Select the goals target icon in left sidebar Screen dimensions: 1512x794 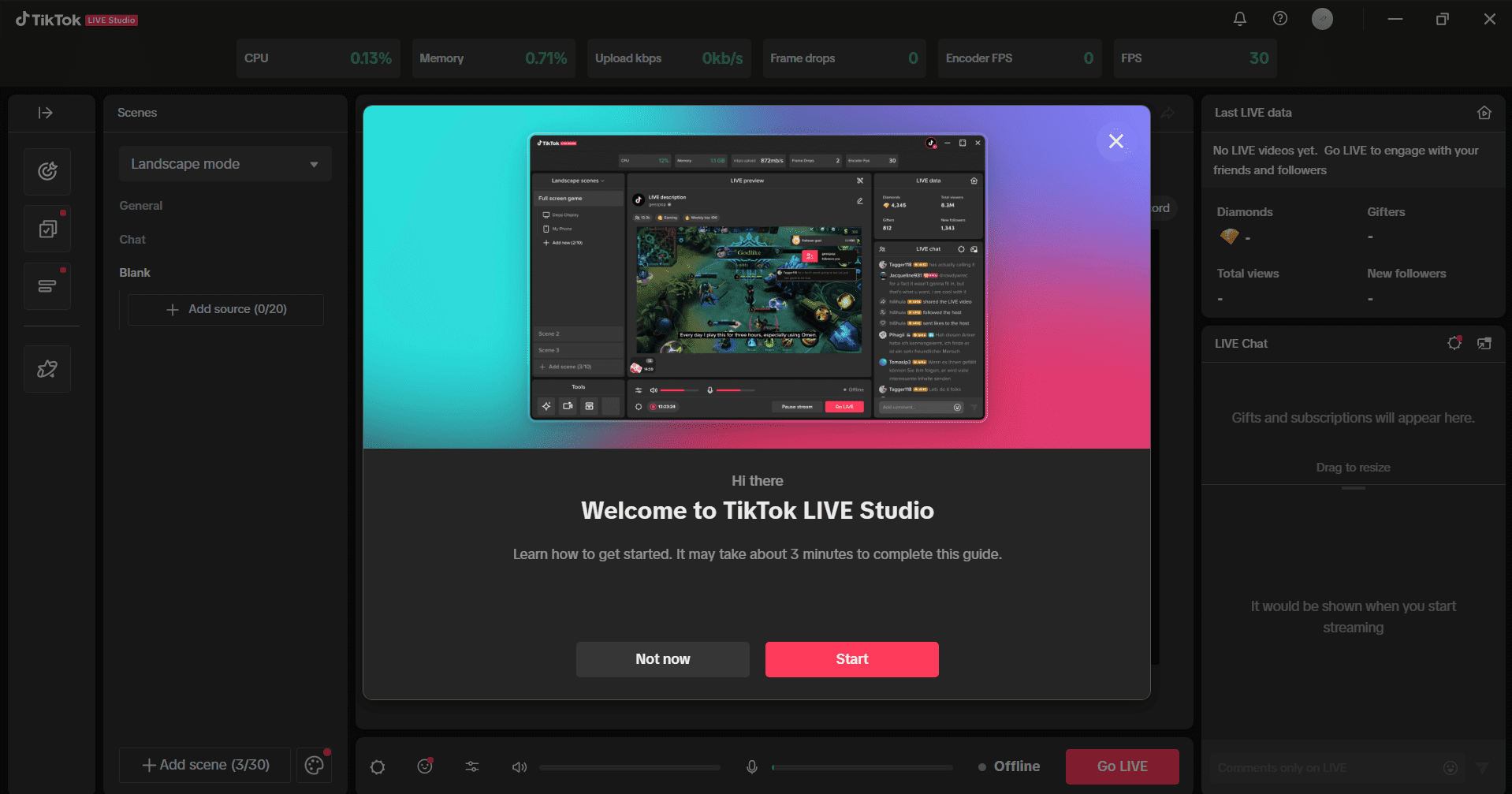(47, 171)
